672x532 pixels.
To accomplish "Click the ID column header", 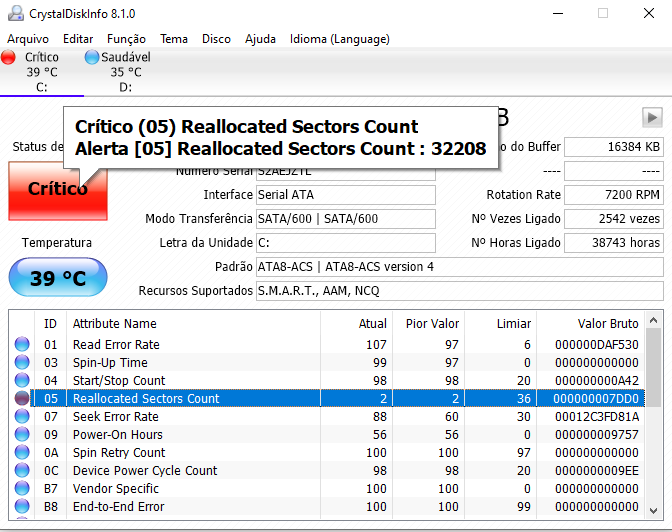I will pos(51,323).
